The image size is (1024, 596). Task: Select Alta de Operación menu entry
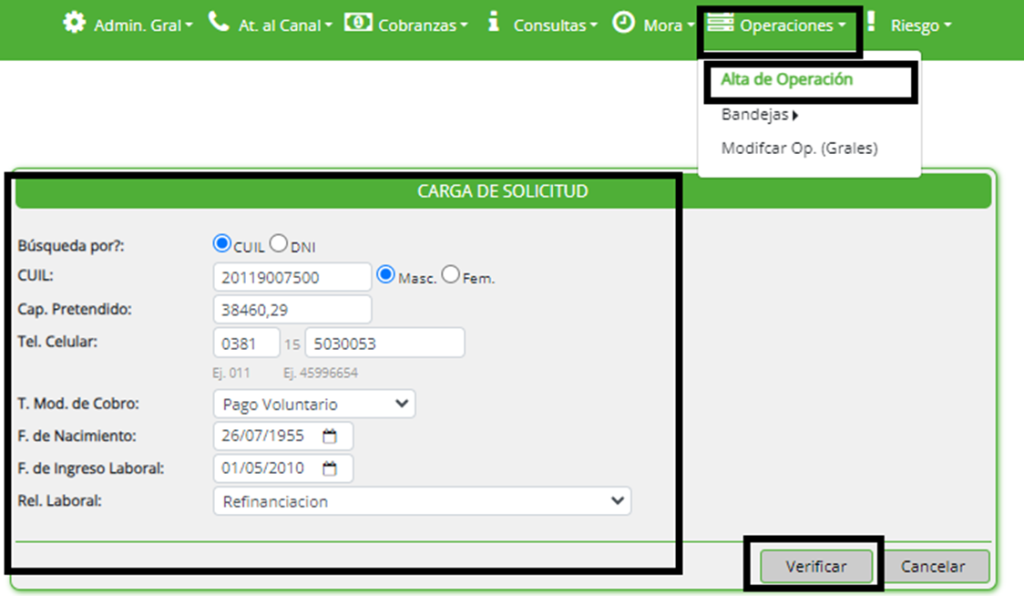click(786, 79)
